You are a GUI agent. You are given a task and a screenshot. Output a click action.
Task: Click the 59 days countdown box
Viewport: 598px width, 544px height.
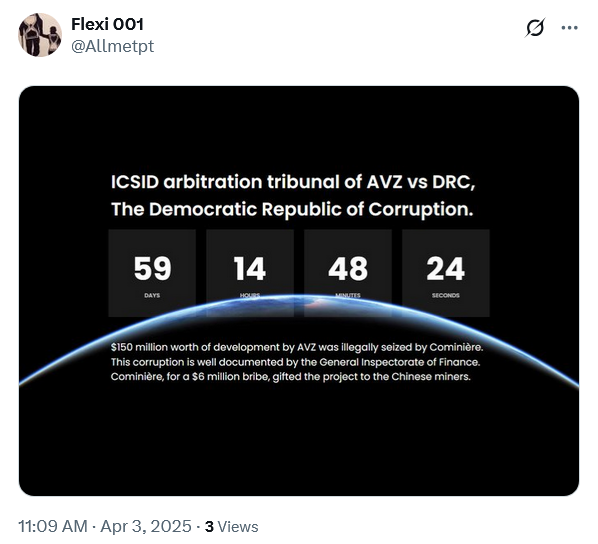(152, 273)
